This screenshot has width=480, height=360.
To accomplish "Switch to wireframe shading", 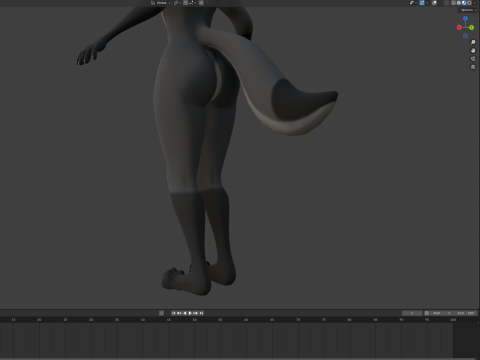I will tap(453, 3).
